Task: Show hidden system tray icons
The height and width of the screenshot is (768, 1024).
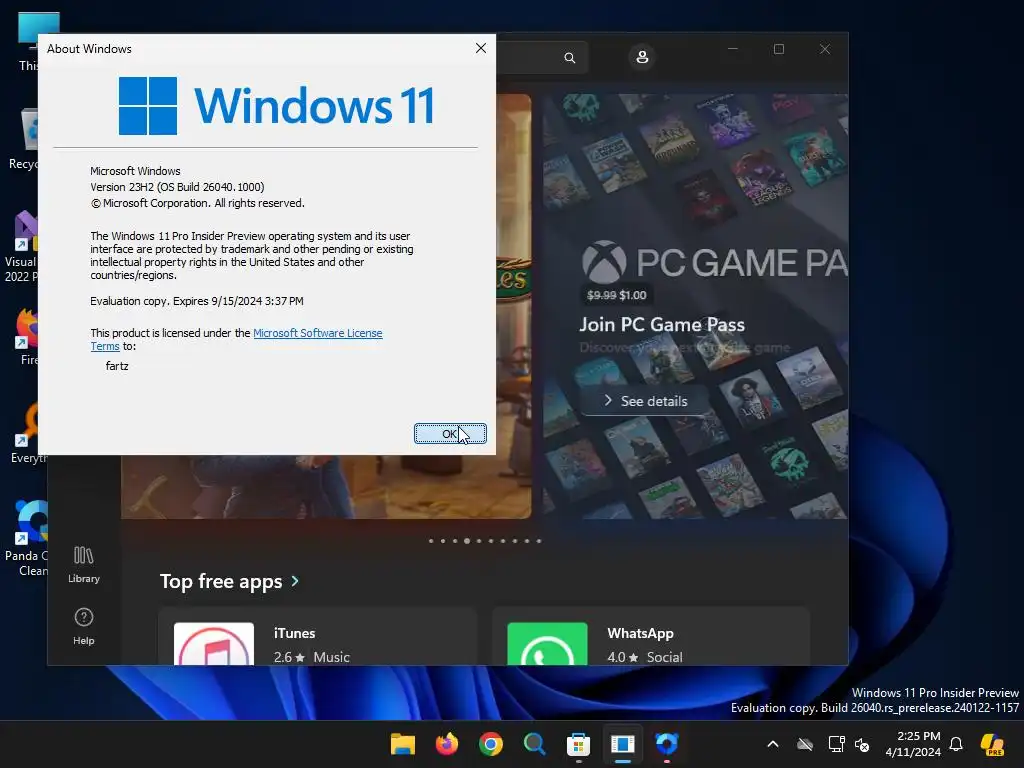Action: click(773, 744)
